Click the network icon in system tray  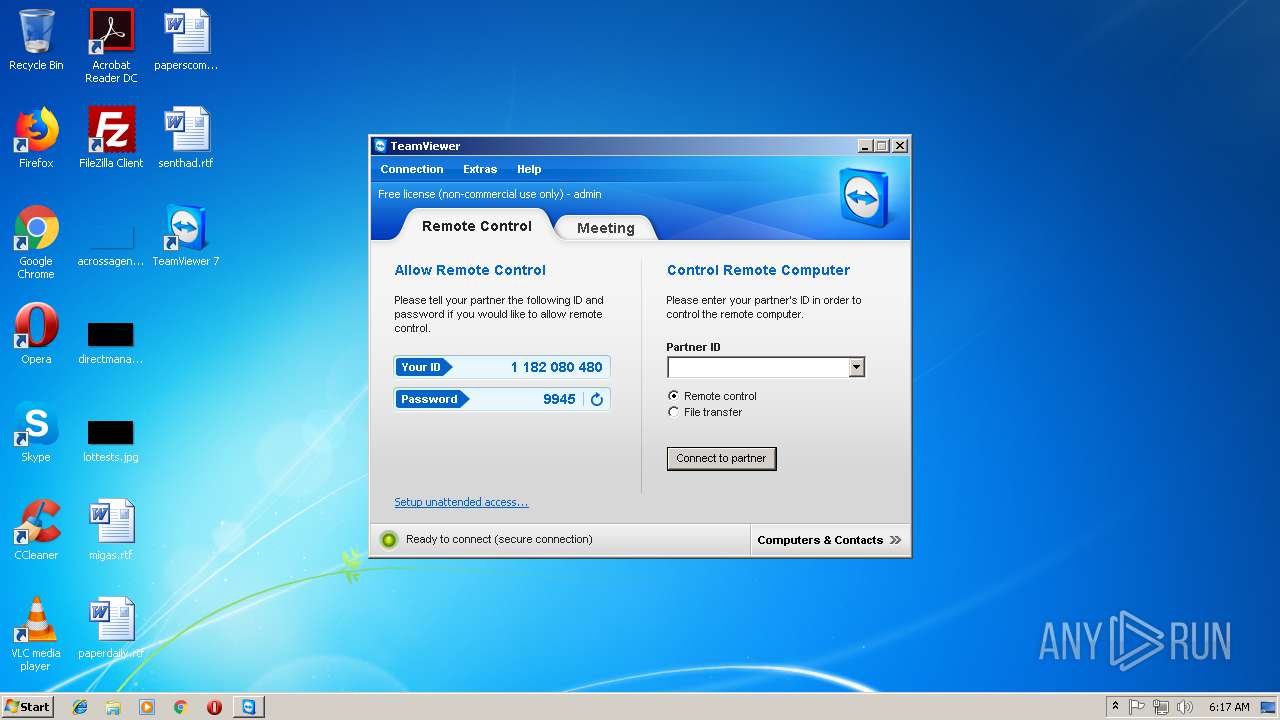click(1161, 707)
